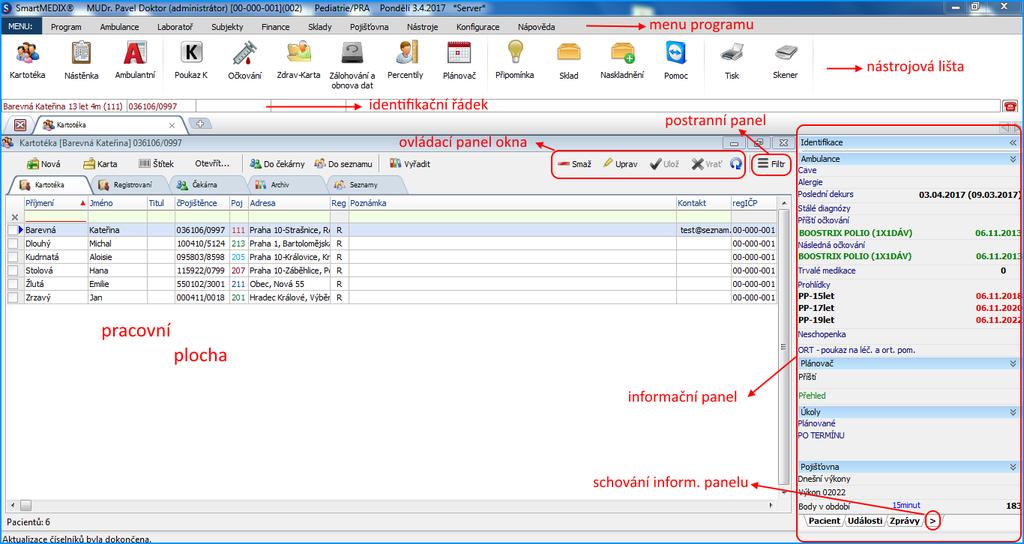
Task: Click the Skener icon
Action: (785, 60)
